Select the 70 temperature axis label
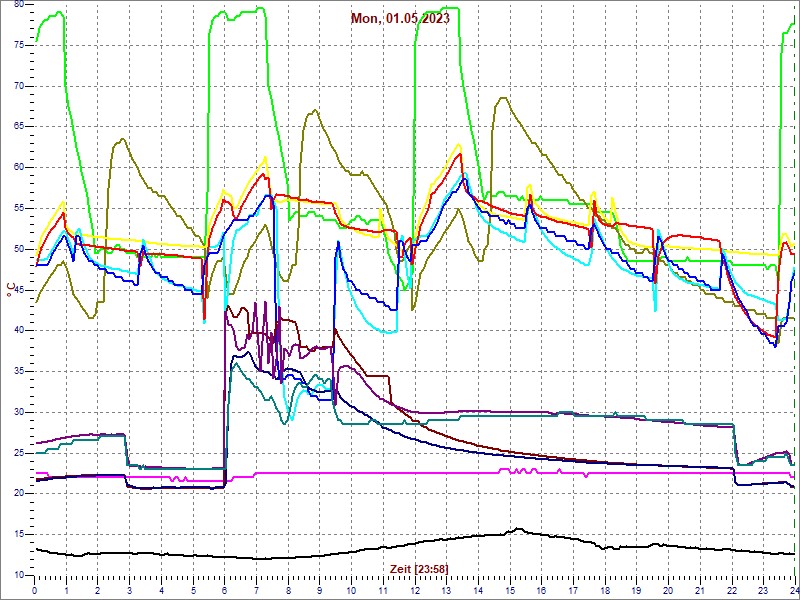This screenshot has height=600, width=800. (19, 86)
